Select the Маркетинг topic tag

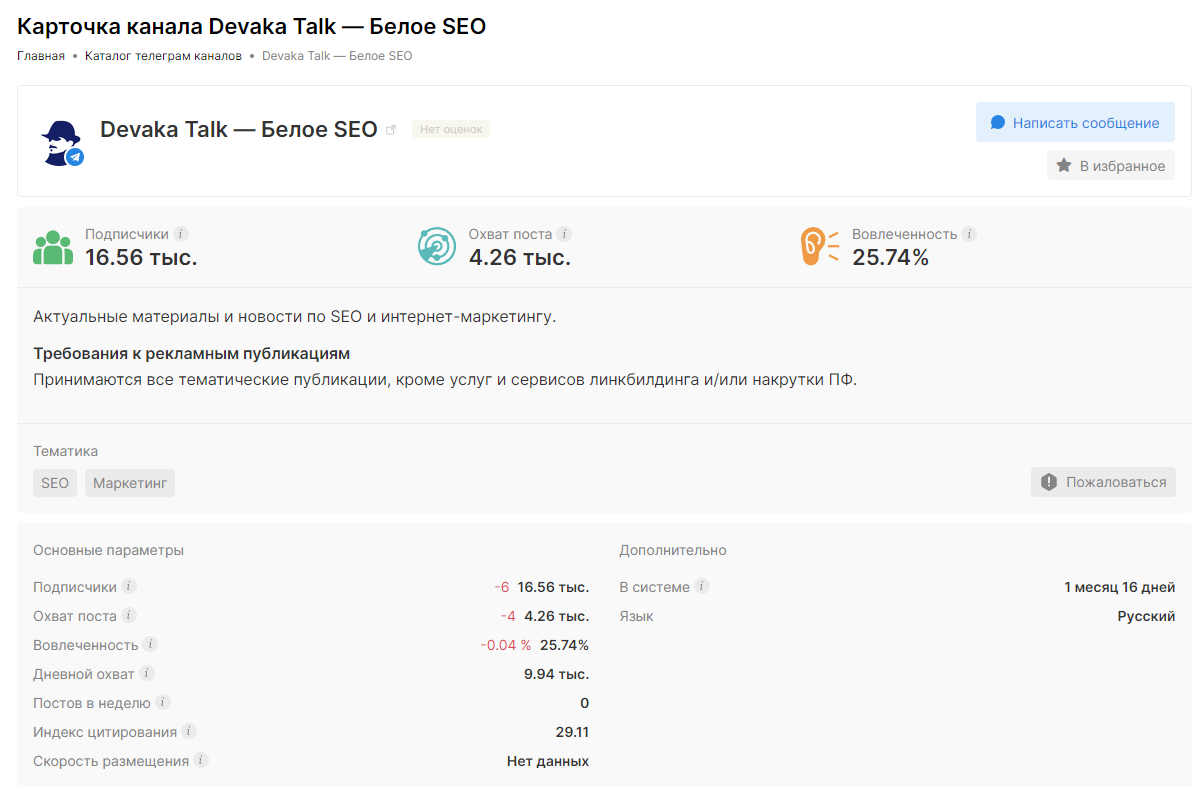coord(130,483)
